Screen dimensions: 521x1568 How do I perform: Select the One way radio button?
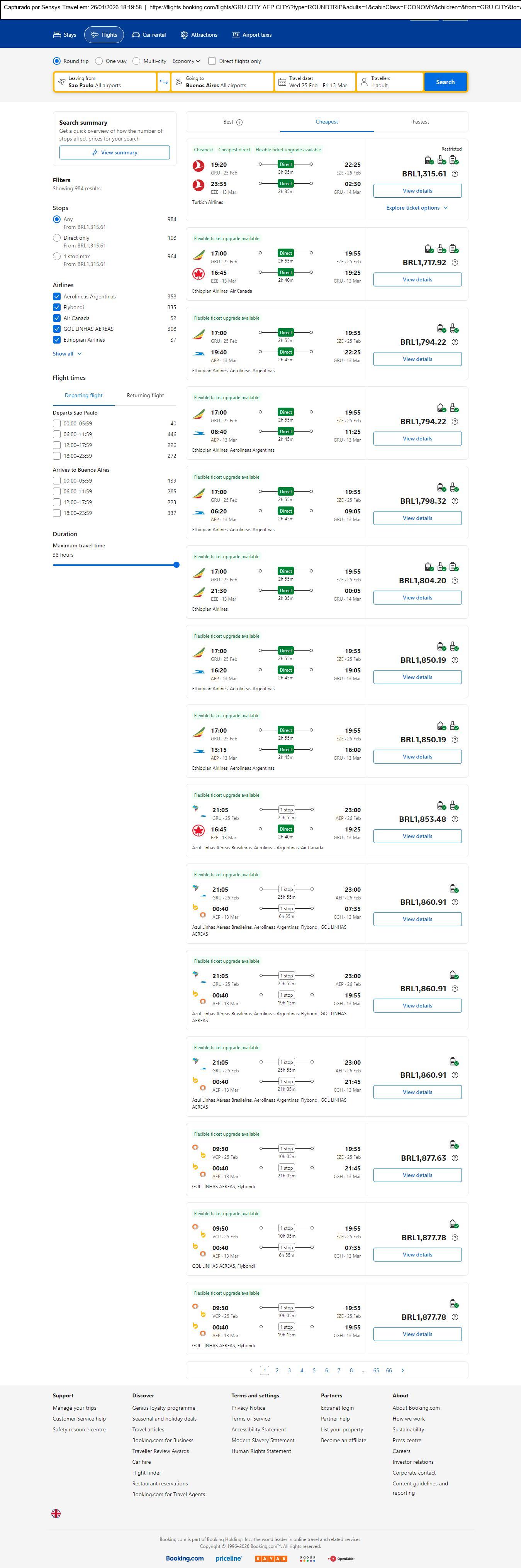[x=99, y=61]
